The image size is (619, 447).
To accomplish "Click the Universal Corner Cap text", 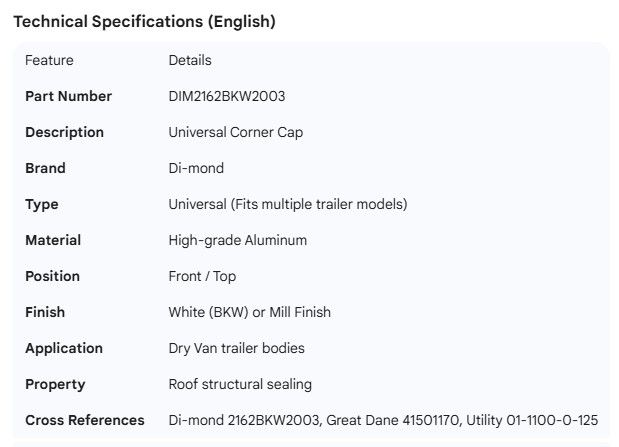I will 236,132.
